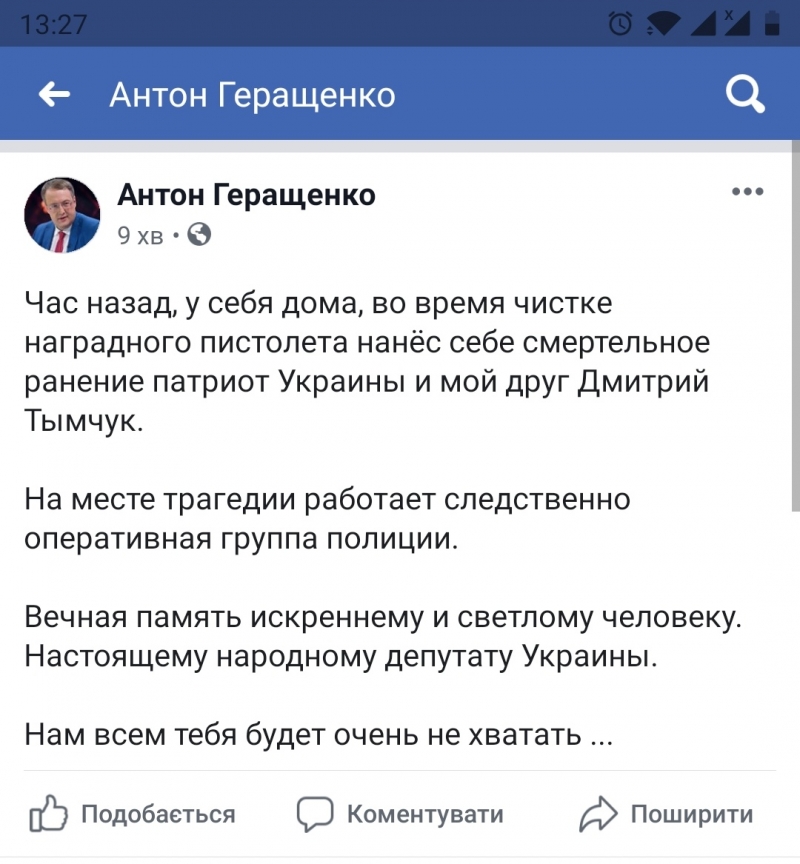The height and width of the screenshot is (864, 800).
Task: Tap Антон Геращенко's profile picture
Action: click(x=62, y=215)
